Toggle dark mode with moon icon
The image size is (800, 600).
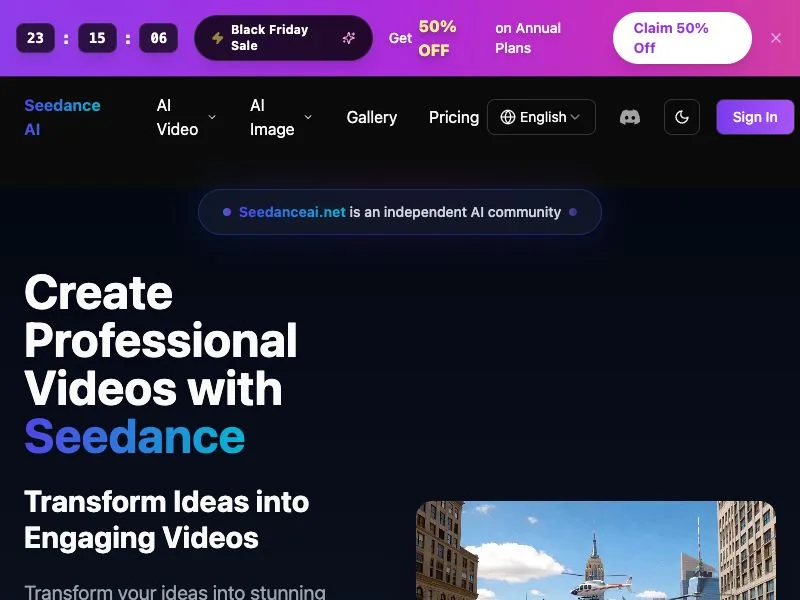coord(682,117)
